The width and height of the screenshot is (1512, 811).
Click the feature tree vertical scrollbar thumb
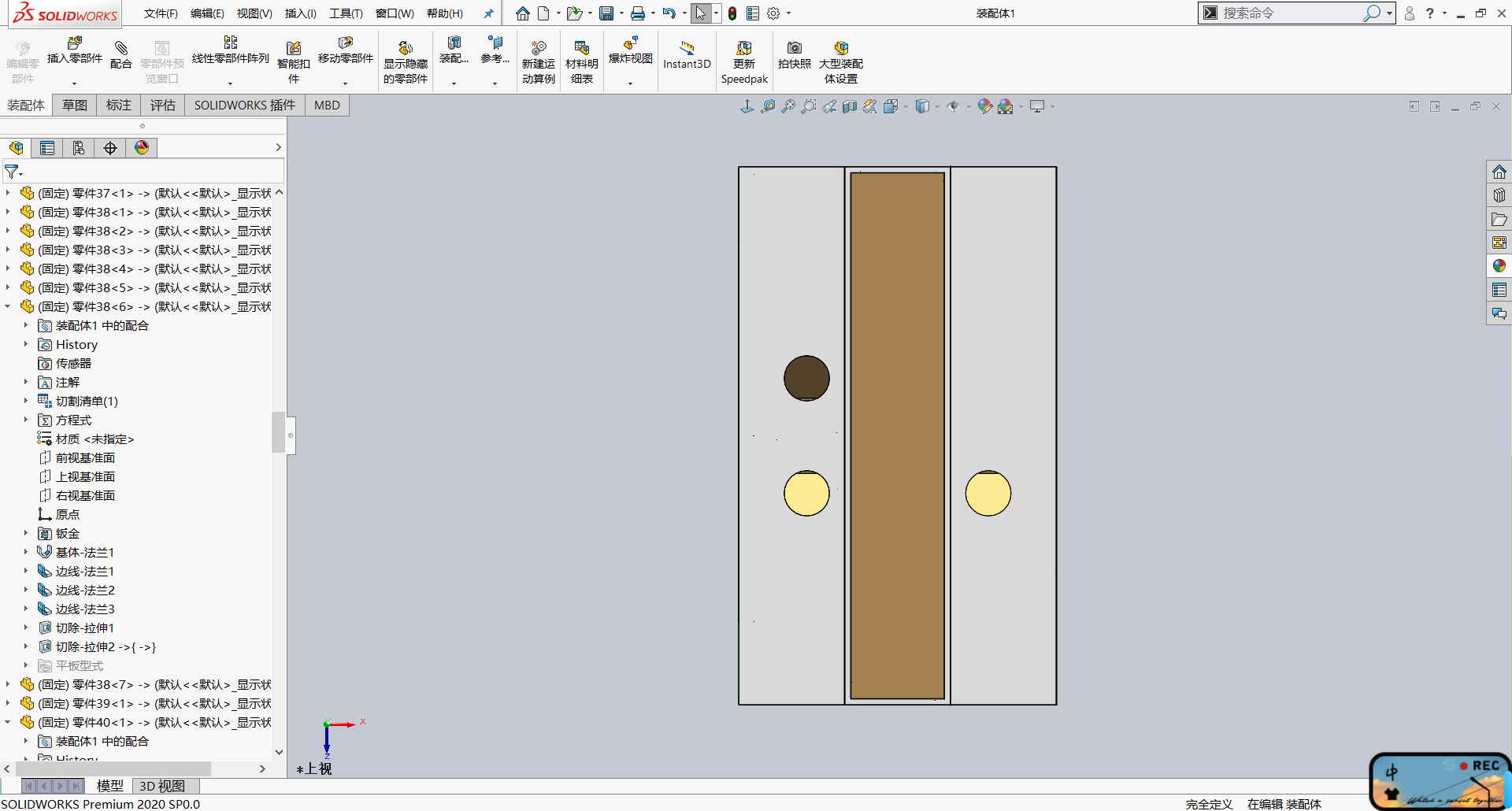tap(278, 432)
